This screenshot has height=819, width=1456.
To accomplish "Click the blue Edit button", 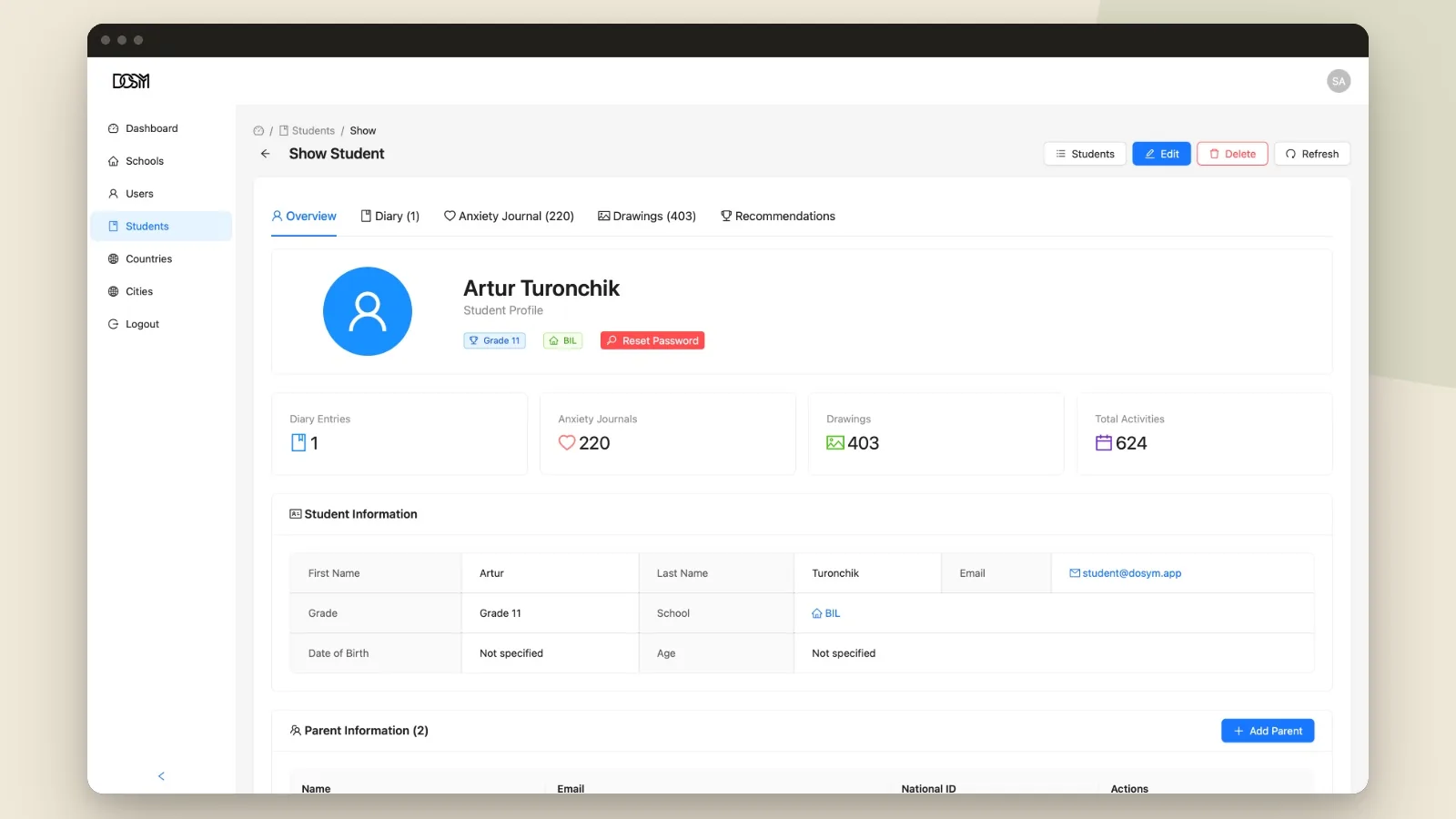I will [x=1161, y=154].
